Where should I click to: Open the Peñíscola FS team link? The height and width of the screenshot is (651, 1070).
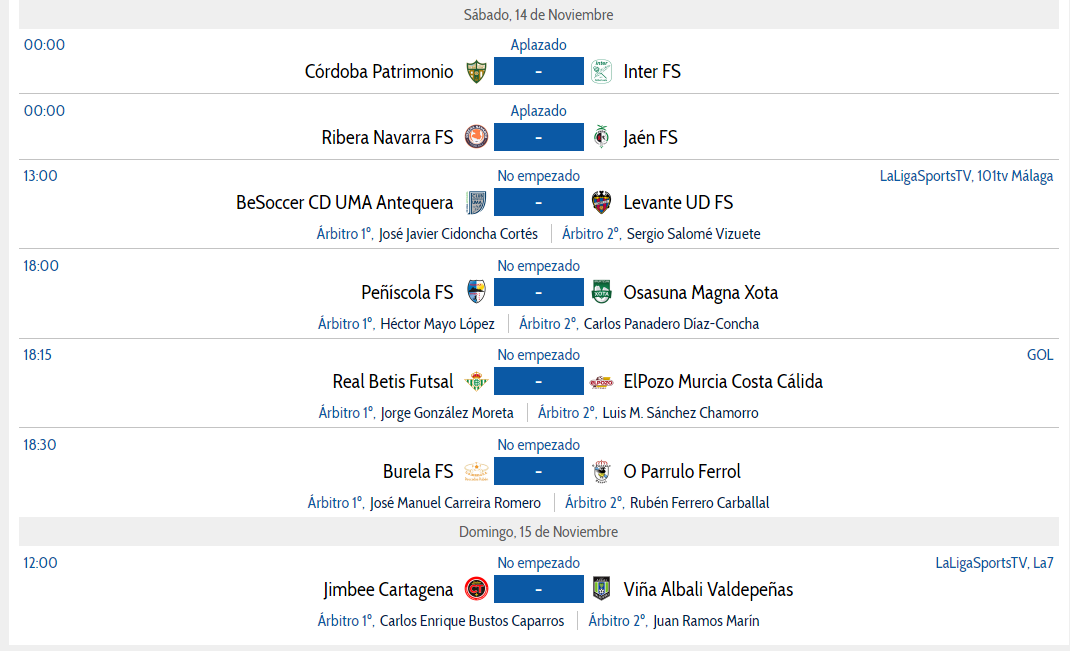pyautogui.click(x=407, y=293)
